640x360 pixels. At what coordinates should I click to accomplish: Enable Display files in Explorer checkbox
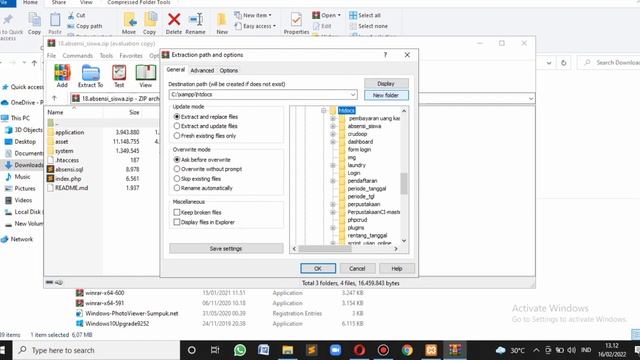(177, 222)
